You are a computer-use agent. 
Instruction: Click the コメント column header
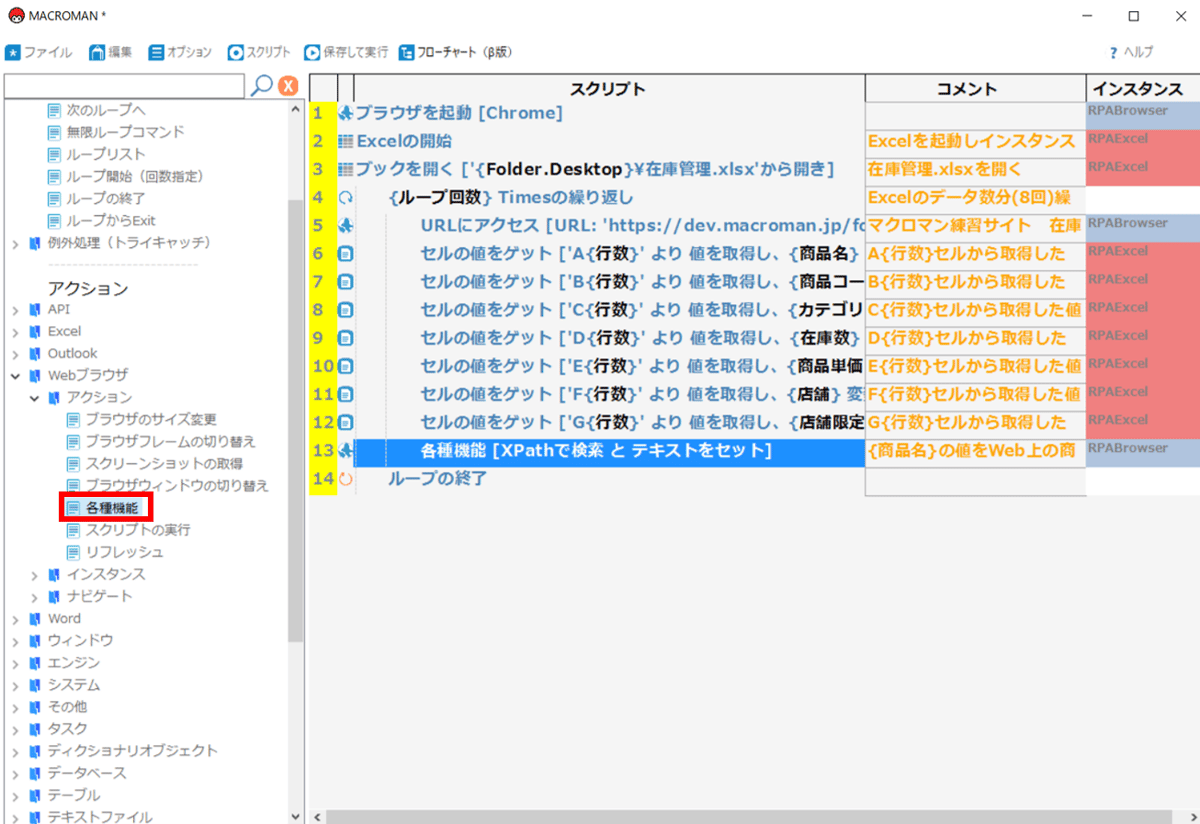tap(975, 88)
